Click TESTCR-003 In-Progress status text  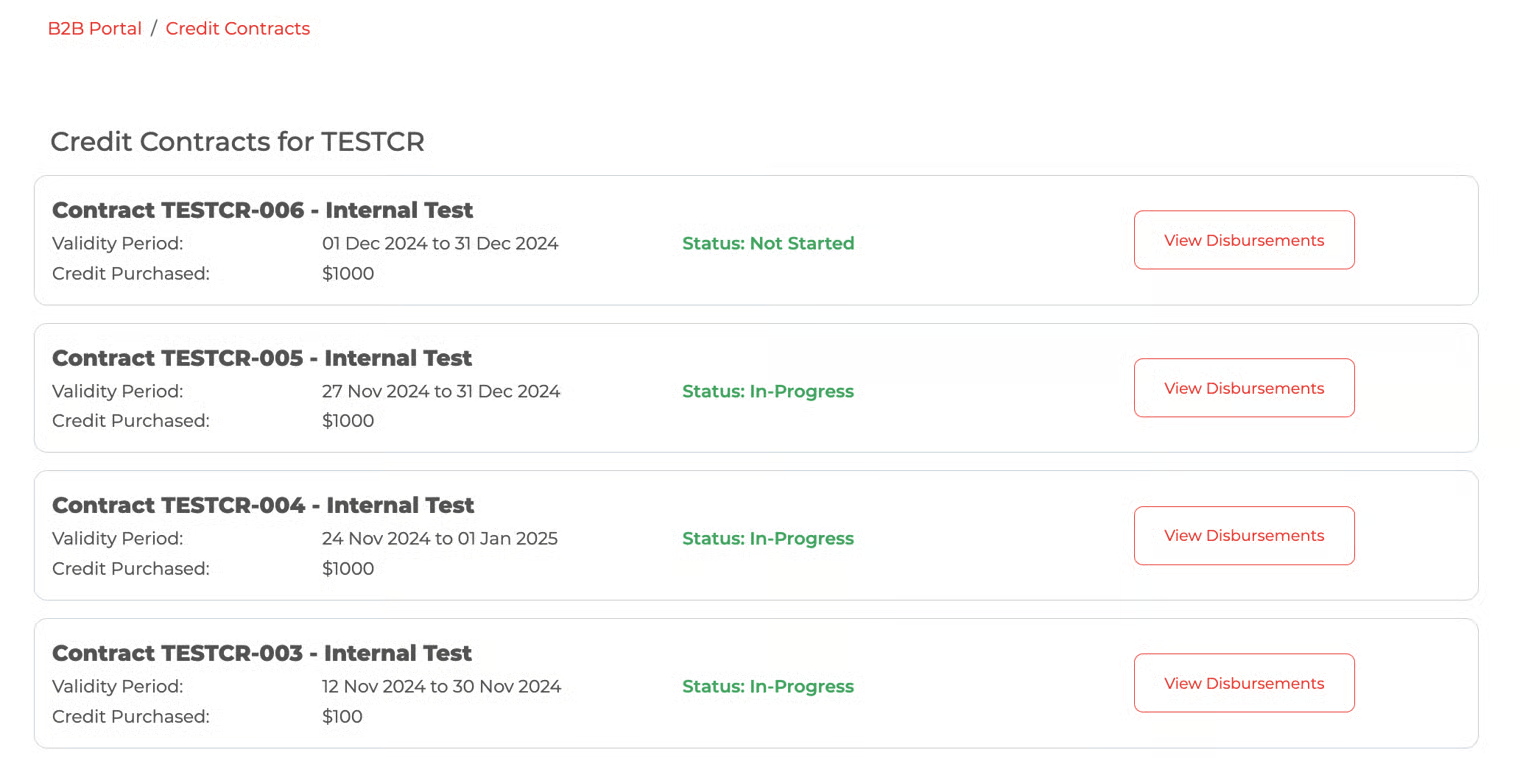tap(768, 686)
